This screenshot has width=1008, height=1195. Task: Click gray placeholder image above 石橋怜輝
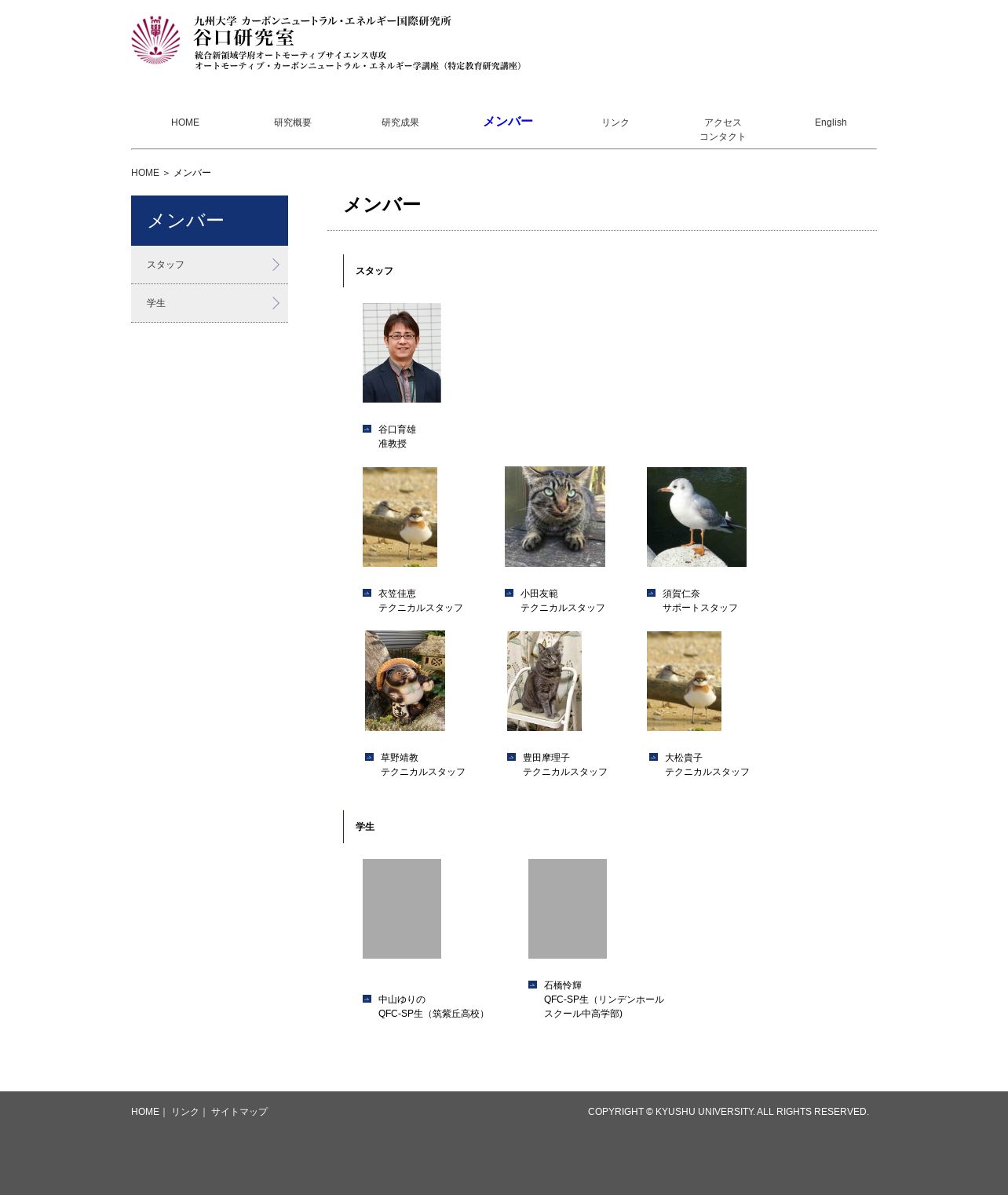click(x=568, y=908)
